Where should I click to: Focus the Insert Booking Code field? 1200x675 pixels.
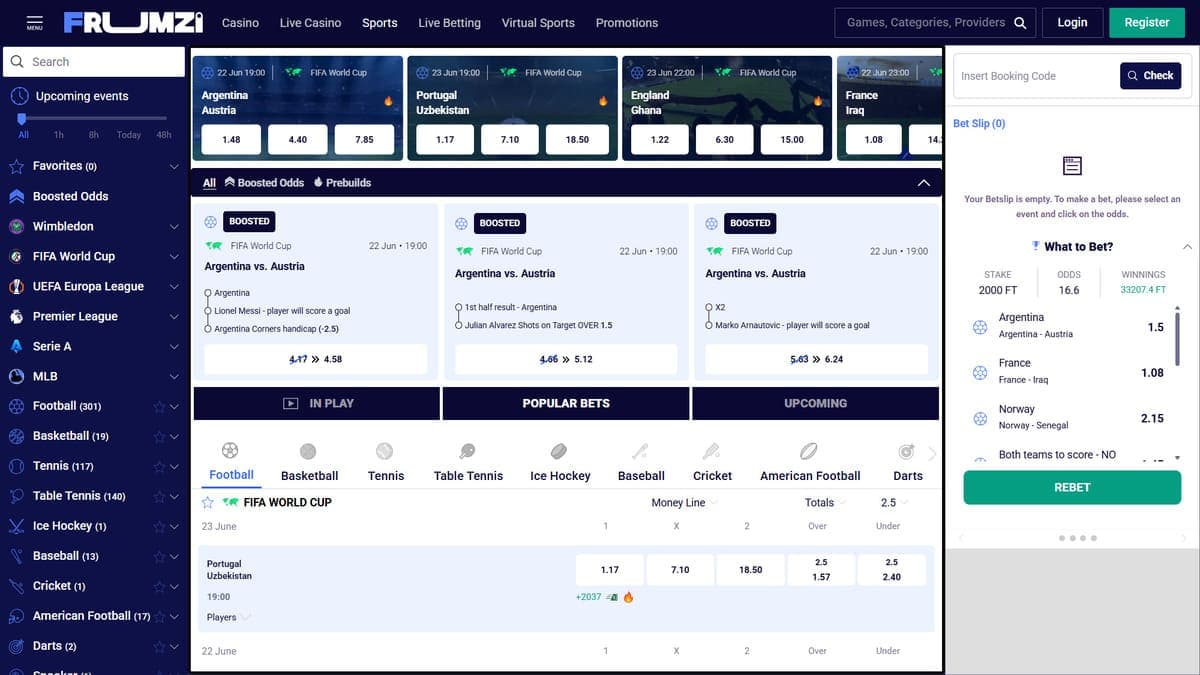pos(1035,76)
